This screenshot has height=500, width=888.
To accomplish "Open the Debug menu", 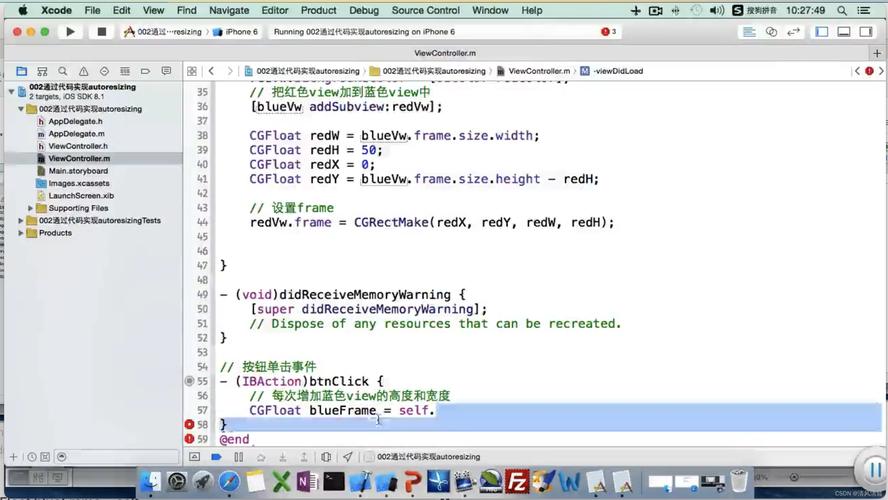I will click(x=364, y=10).
